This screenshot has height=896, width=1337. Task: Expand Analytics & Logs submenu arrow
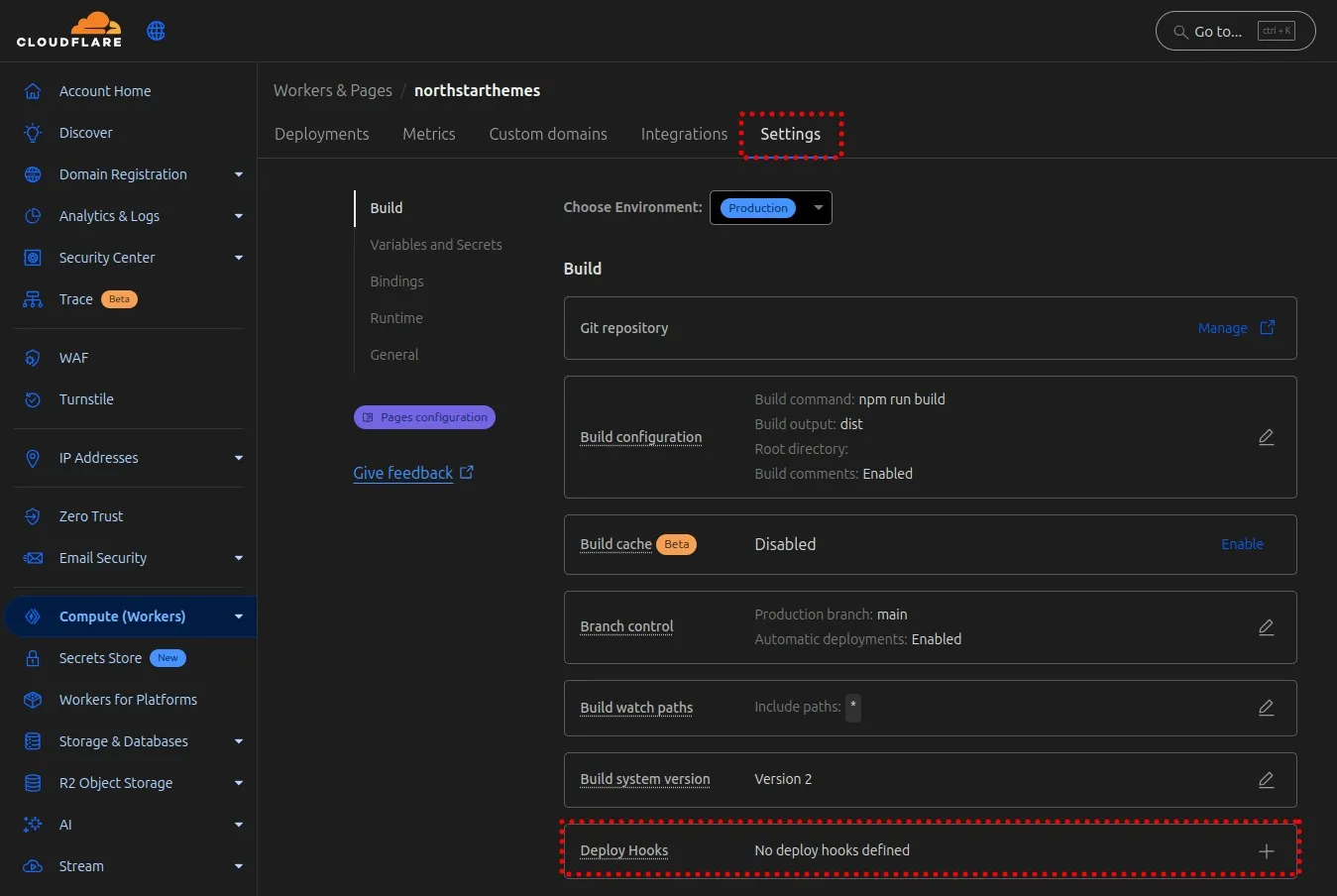coord(239,216)
